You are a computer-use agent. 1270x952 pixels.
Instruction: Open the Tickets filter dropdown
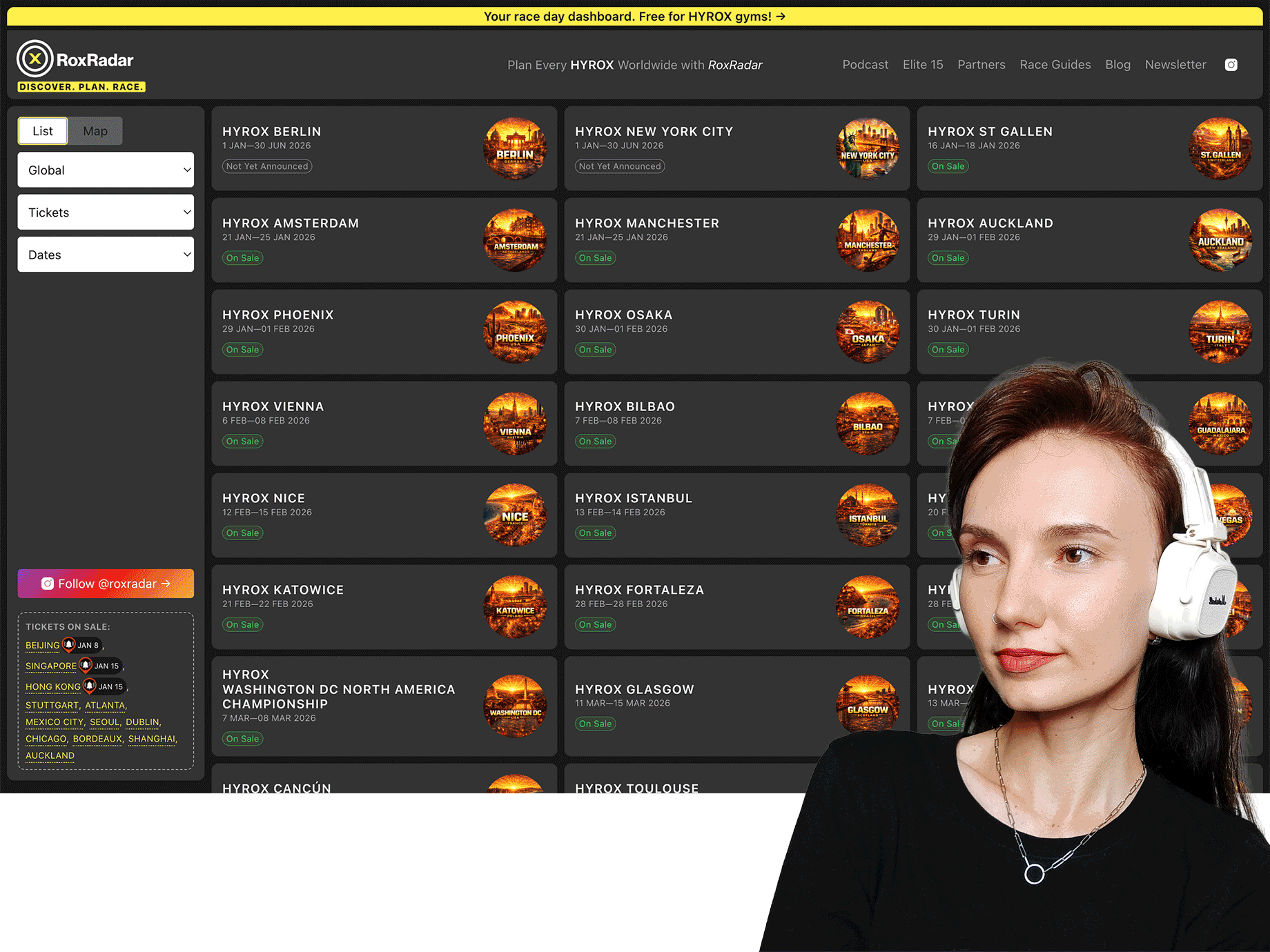[106, 212]
